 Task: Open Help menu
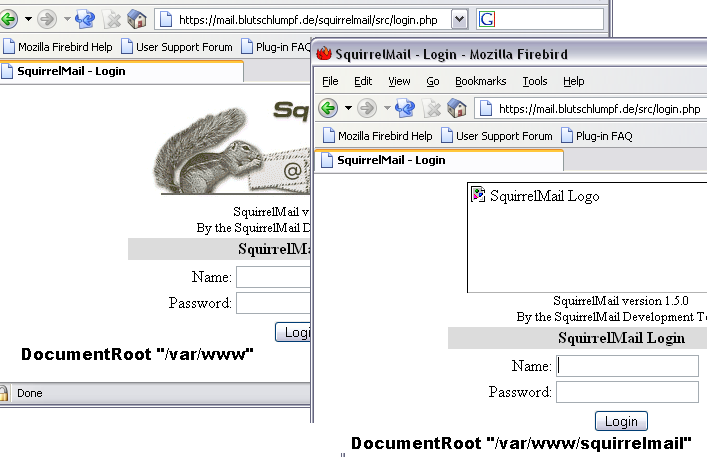coord(574,81)
